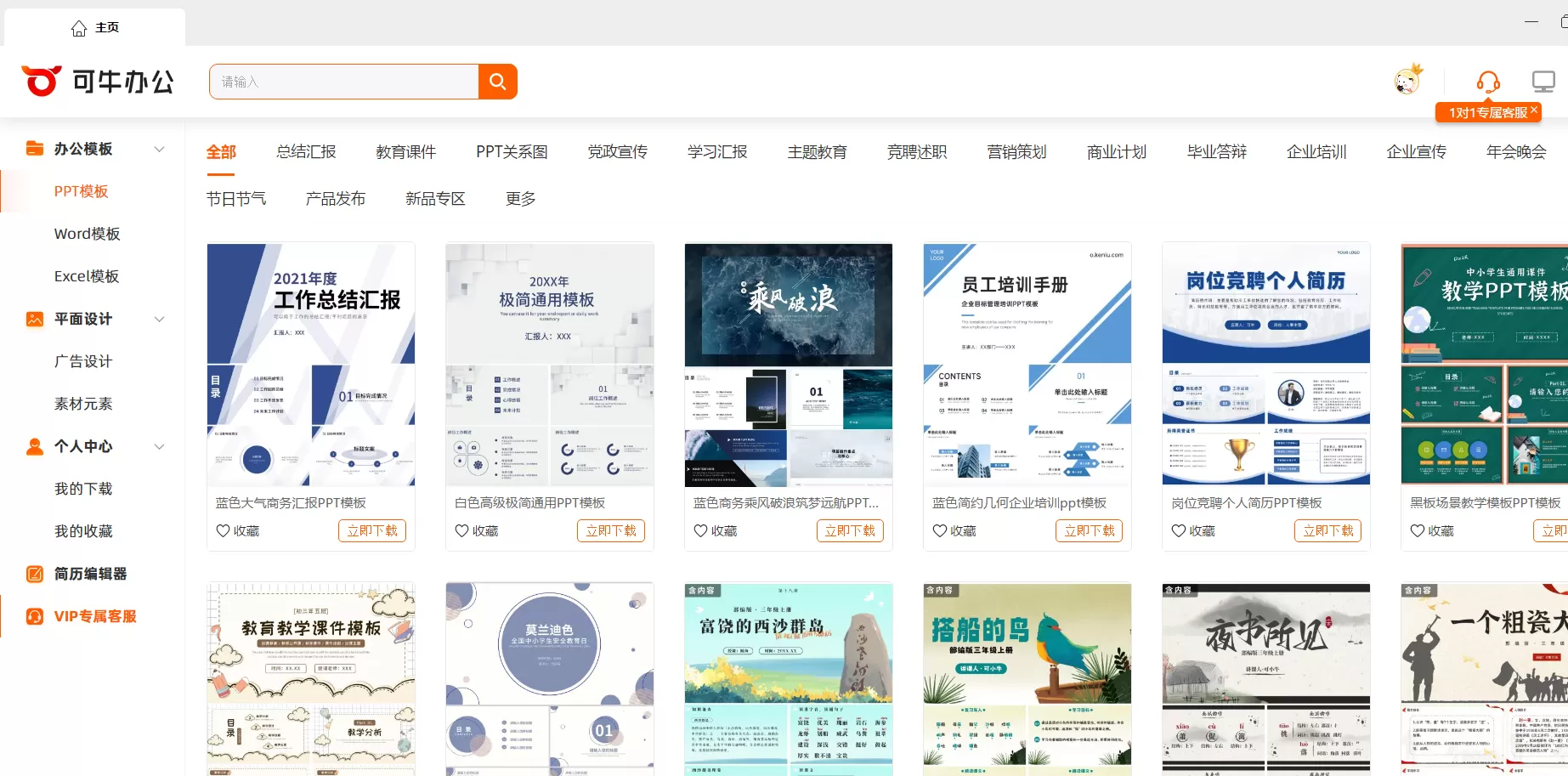Screen dimensions: 1568x776
Task: Collapse the 平面设计 section chevron
Action: point(159,319)
